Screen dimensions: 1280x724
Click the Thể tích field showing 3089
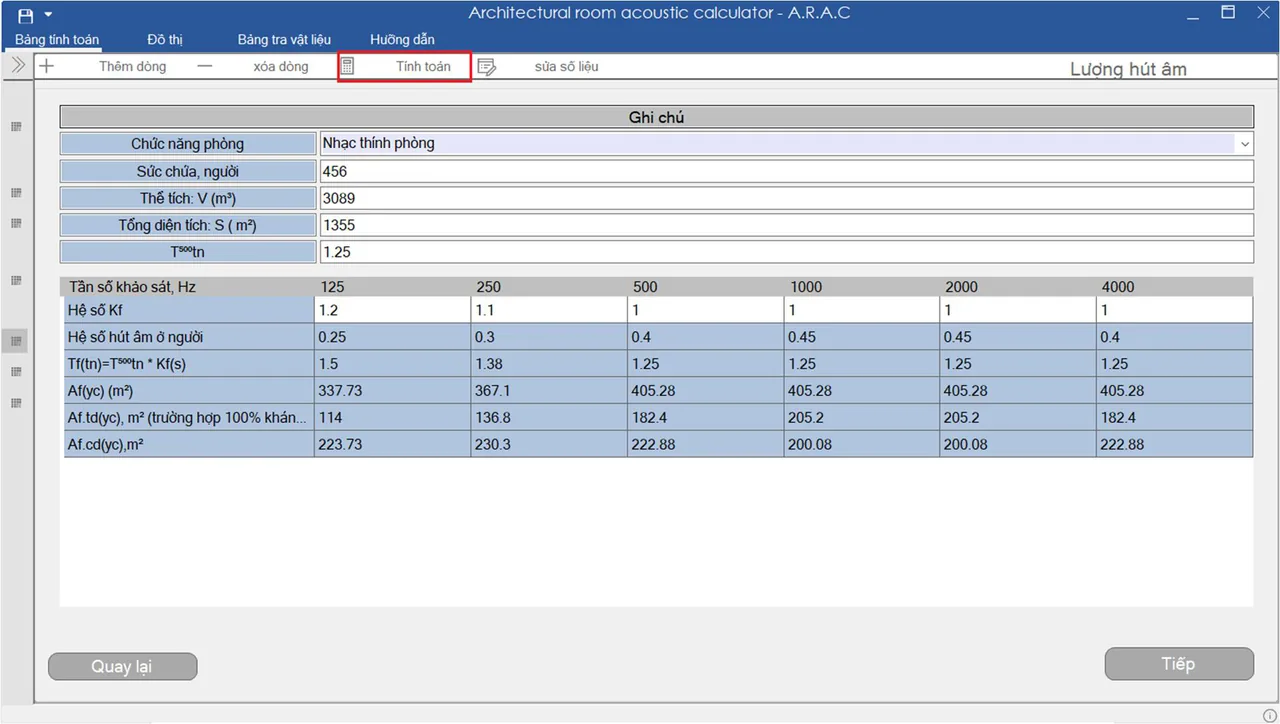[786, 198]
